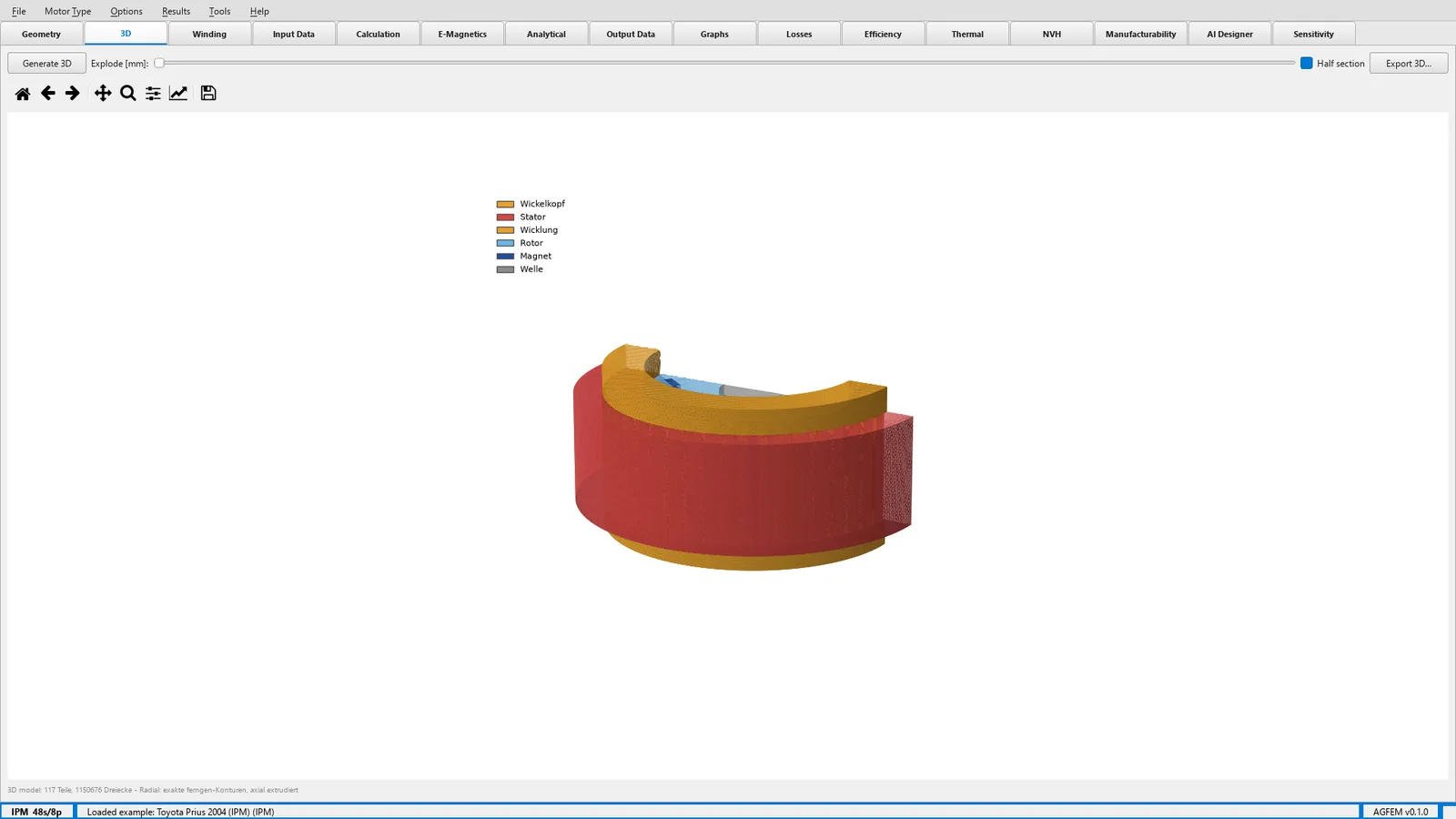The width and height of the screenshot is (1456, 819).
Task: Open the Output Data tab
Action: pyautogui.click(x=631, y=34)
